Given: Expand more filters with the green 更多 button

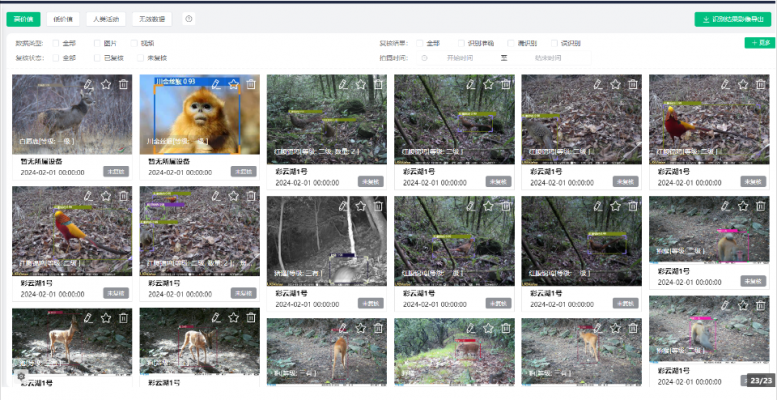Looking at the screenshot, I should coord(758,43).
